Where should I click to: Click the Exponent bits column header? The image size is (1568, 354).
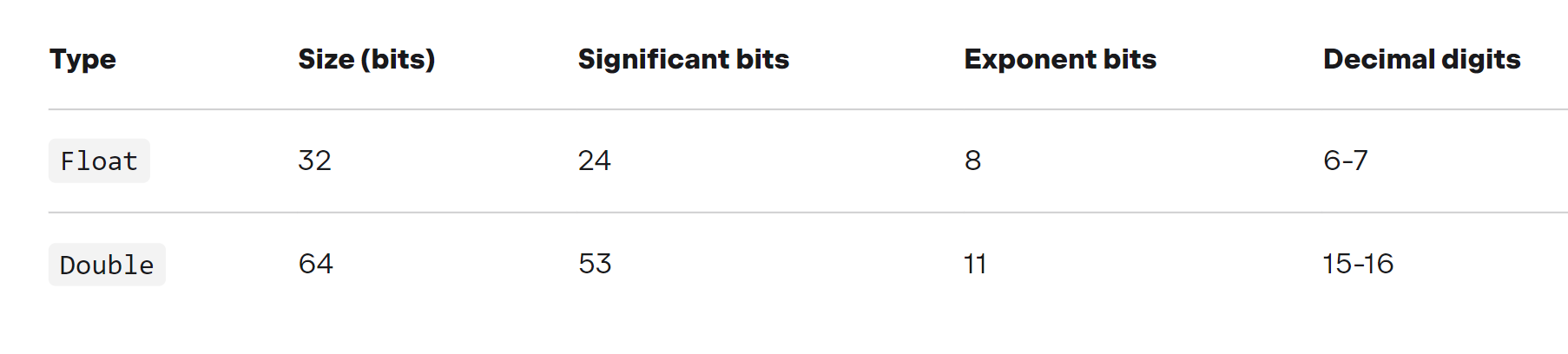1060,59
